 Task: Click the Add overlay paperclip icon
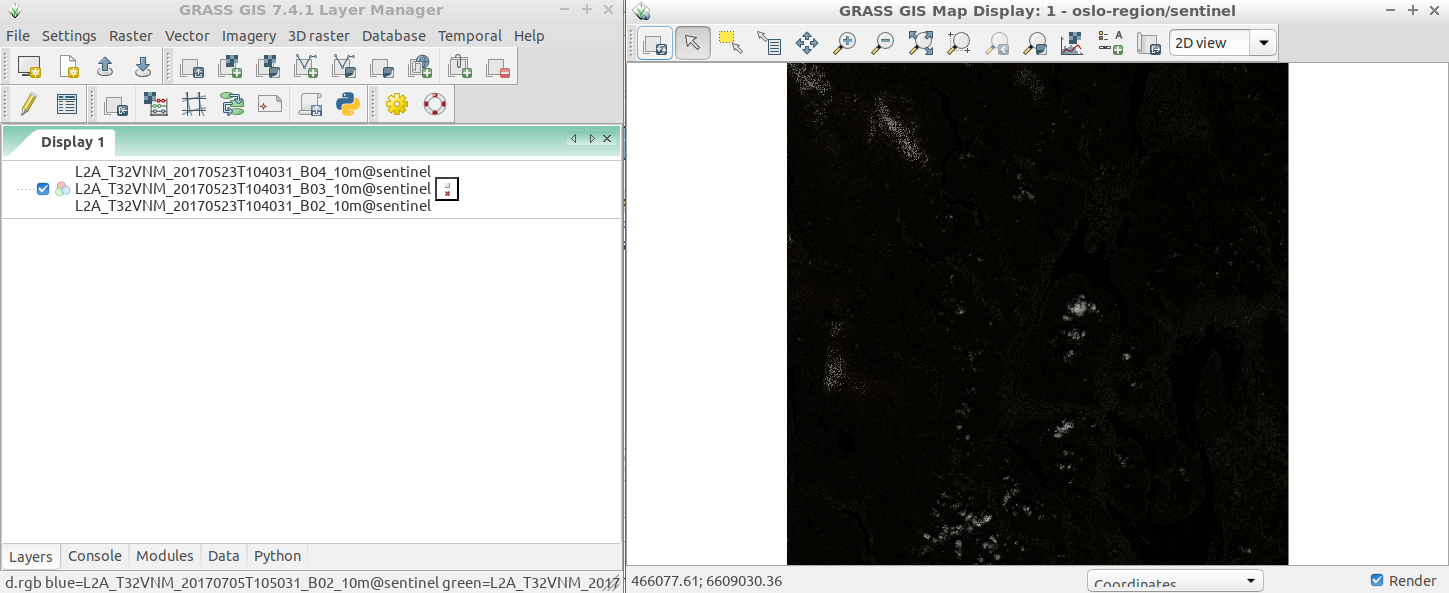pos(460,67)
